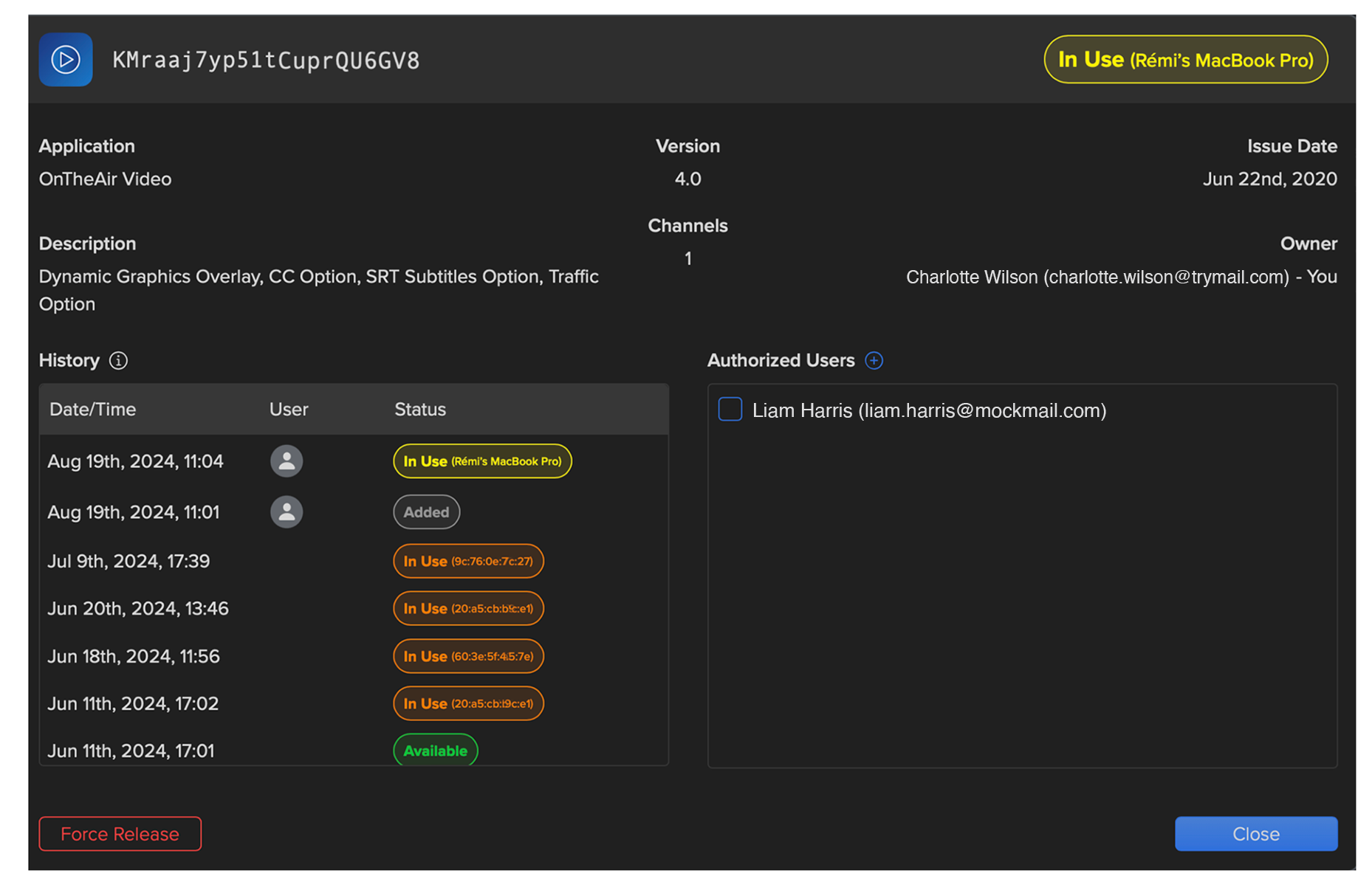
Task: Click the Jun 18th, 2024, 11:56 entry
Action: [x=134, y=657]
